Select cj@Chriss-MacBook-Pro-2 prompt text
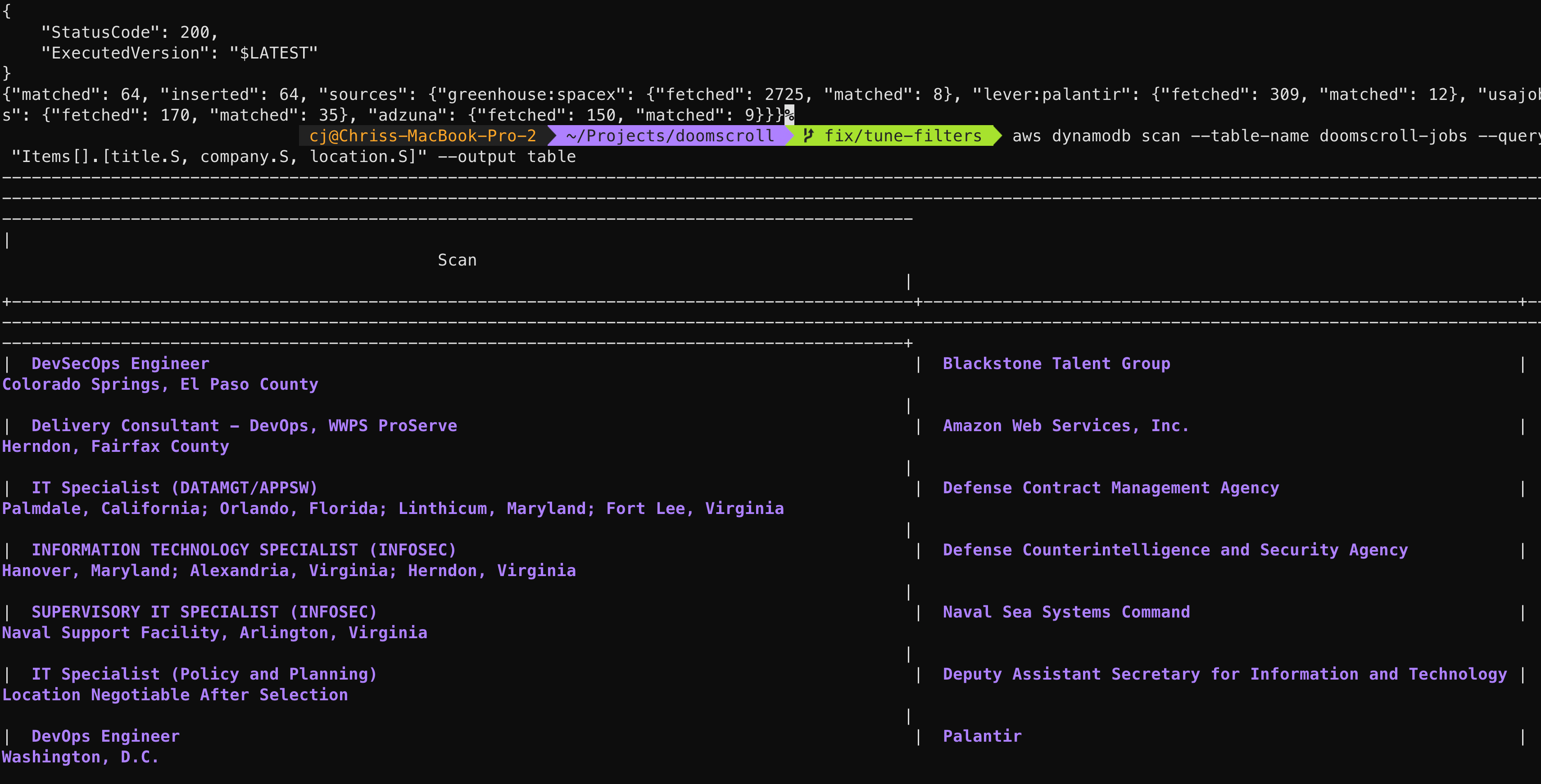The image size is (1541, 784). pos(423,136)
